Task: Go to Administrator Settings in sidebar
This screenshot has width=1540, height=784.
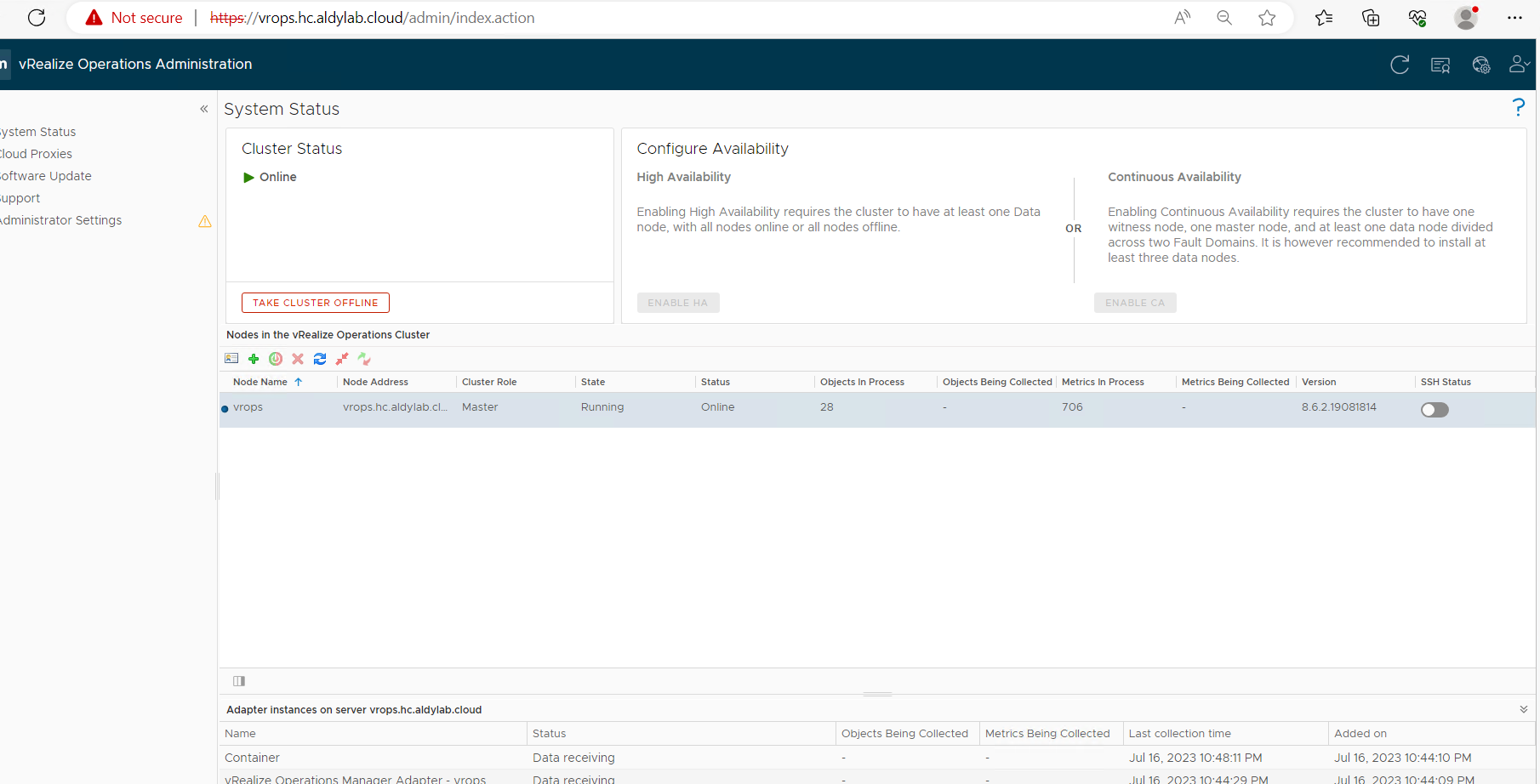Action: (61, 220)
